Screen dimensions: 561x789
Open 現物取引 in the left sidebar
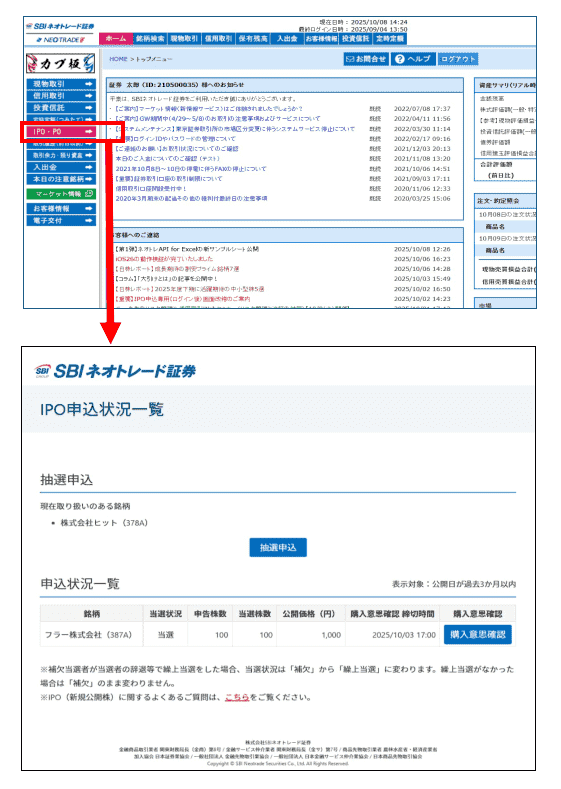click(61, 84)
